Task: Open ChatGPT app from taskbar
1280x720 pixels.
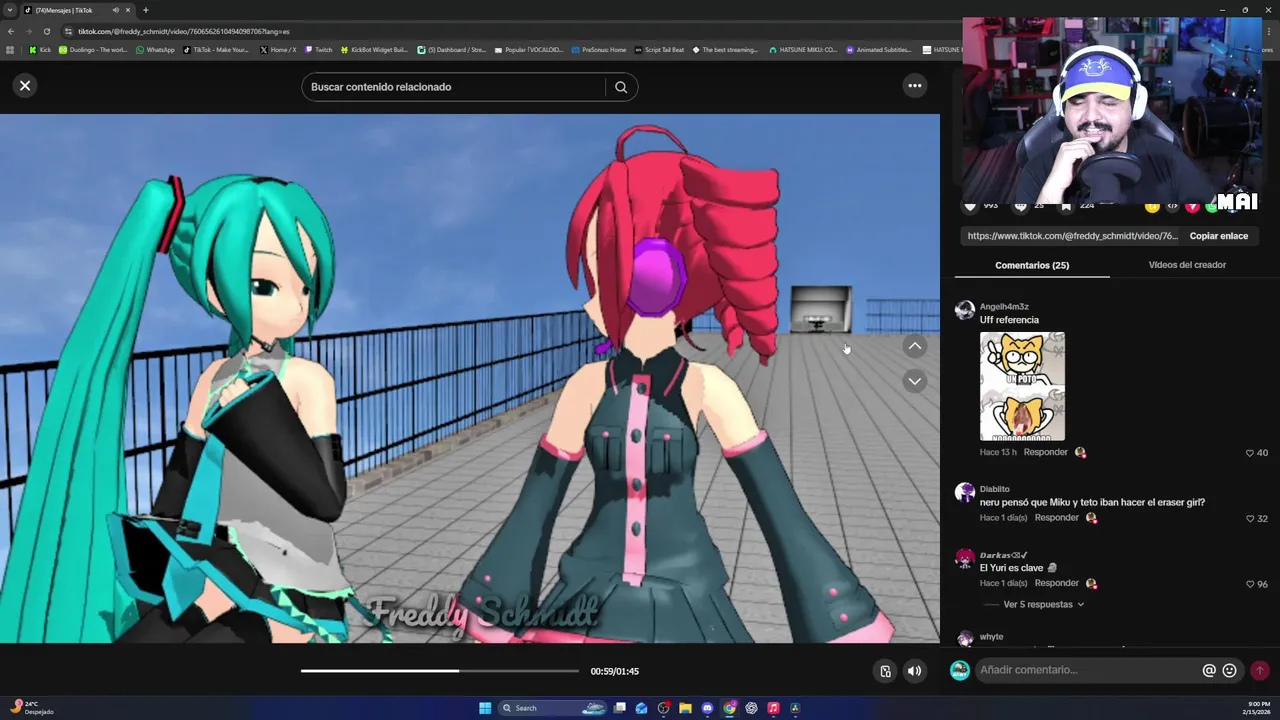Action: (751, 708)
